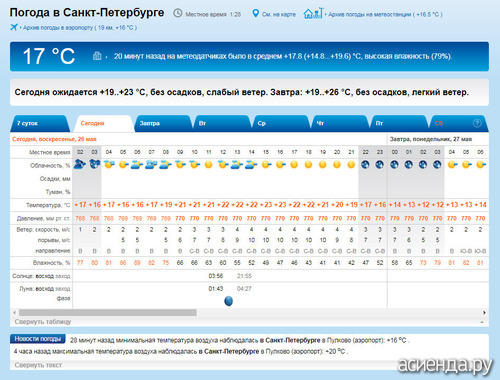500x380 pixels.
Task: Open the 'Чт' forecast tab
Action: point(340,123)
